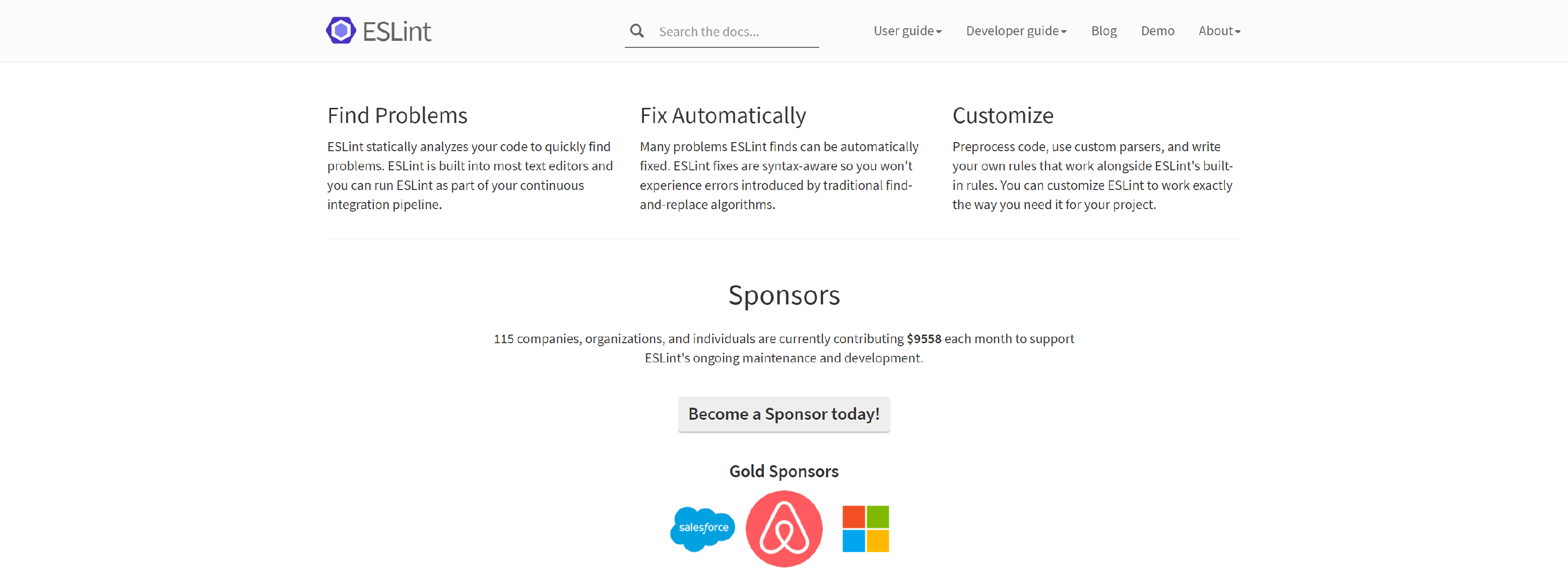Click Become a Sponsor today! button
This screenshot has width=1568, height=572.
click(x=784, y=414)
